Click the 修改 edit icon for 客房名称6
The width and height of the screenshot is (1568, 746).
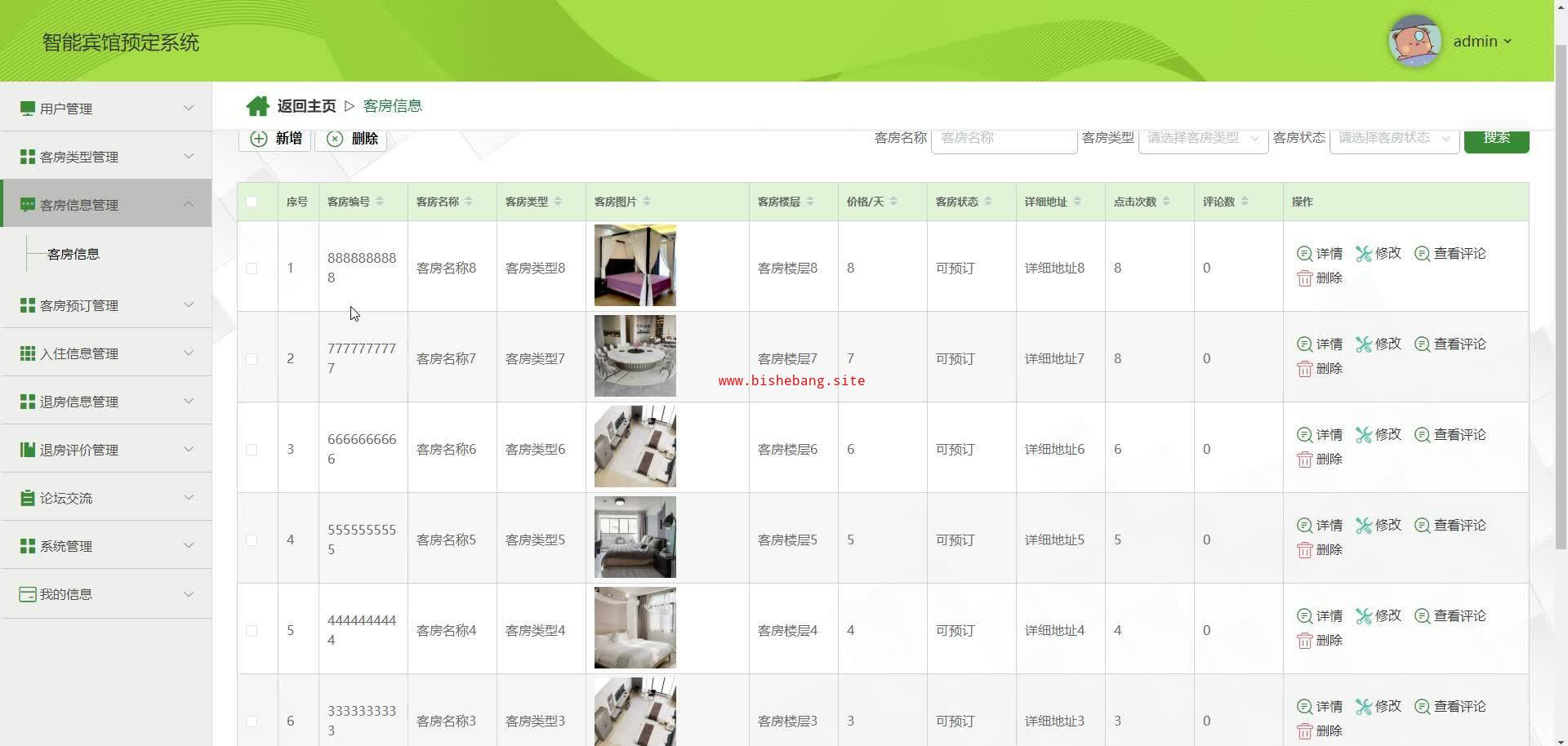point(1364,435)
